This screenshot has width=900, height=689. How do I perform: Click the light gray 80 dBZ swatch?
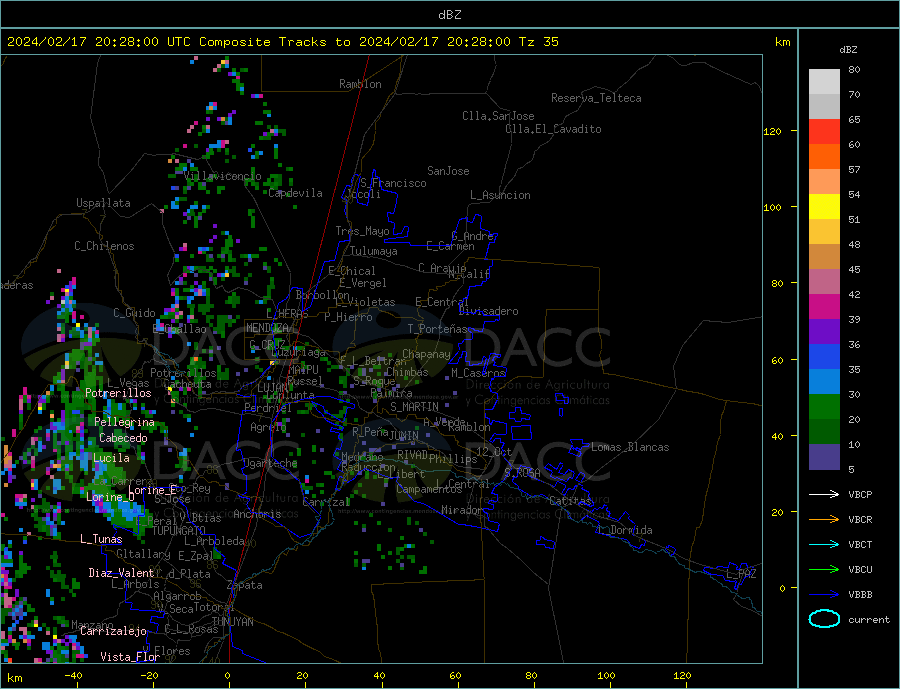click(824, 82)
